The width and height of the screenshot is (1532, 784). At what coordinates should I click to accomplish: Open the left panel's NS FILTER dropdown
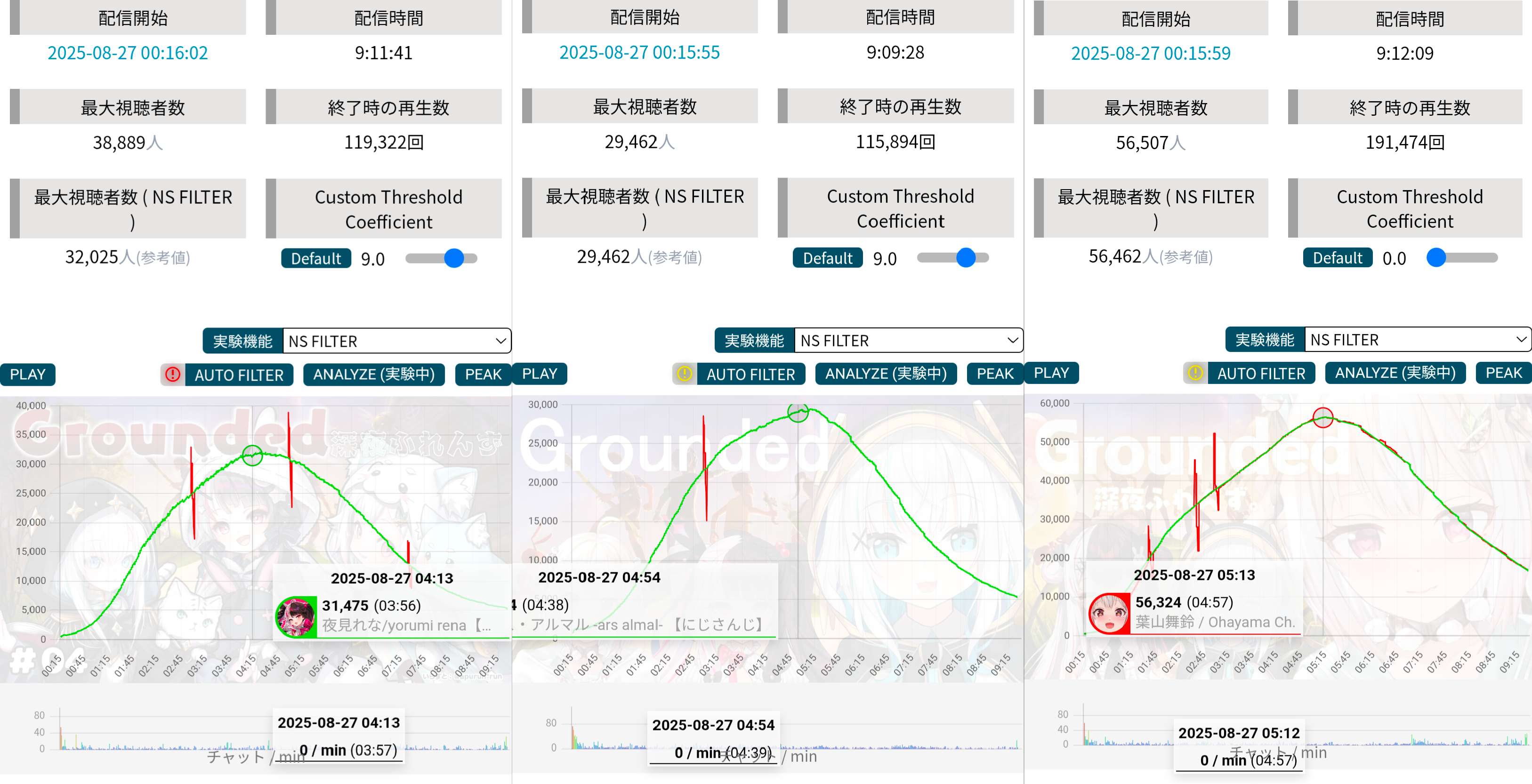(x=397, y=341)
